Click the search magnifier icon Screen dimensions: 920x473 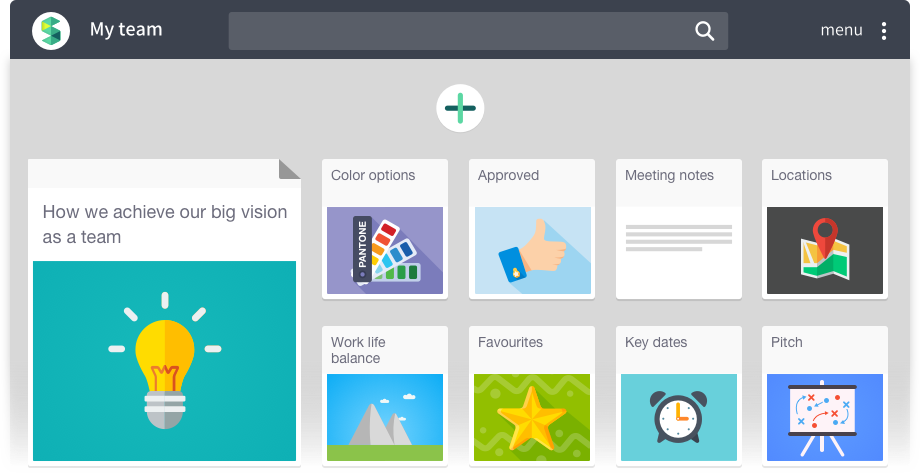click(x=704, y=31)
